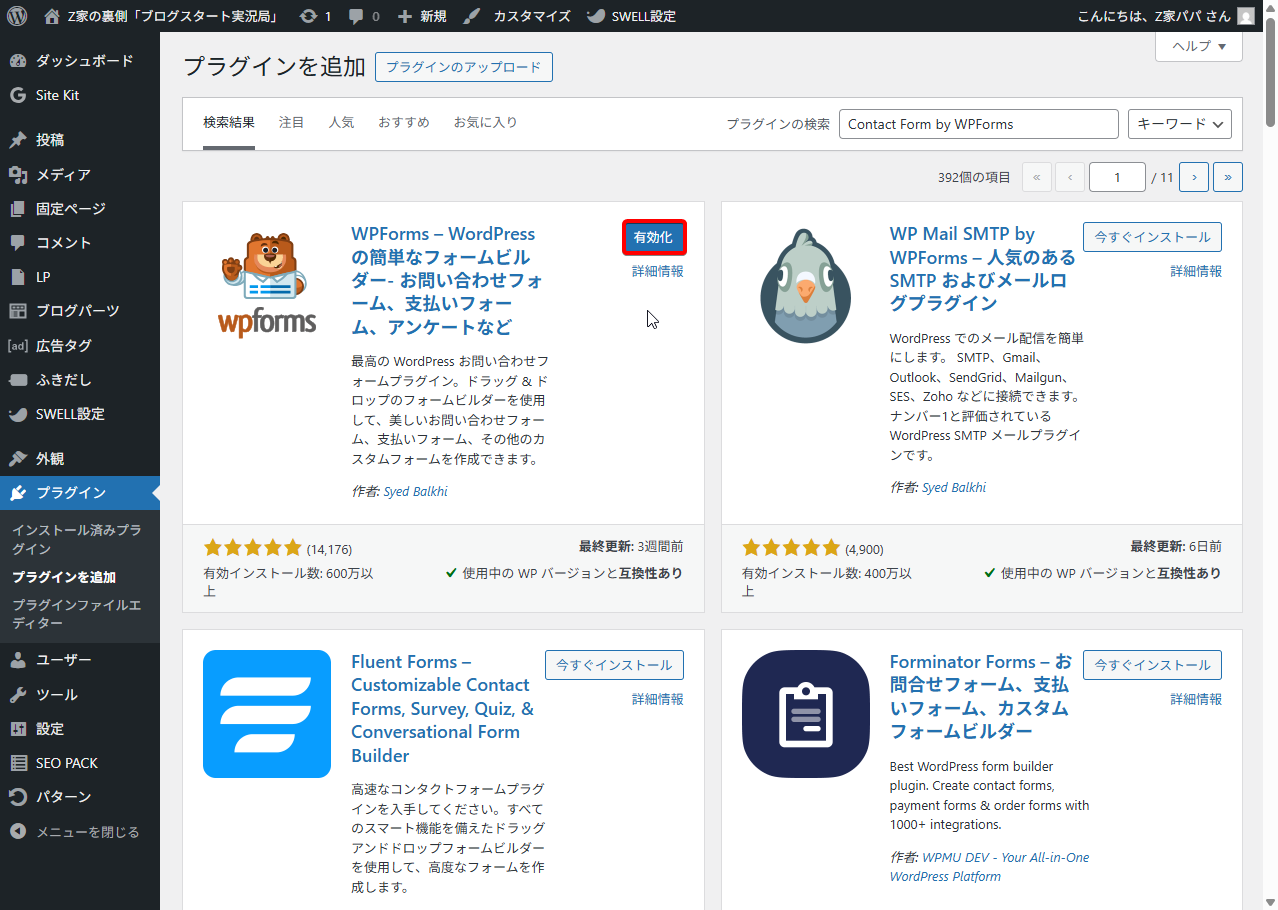The height and width of the screenshot is (910, 1278).
Task: Open 詳細情報 link for Fluent Forms
Action: 657,699
